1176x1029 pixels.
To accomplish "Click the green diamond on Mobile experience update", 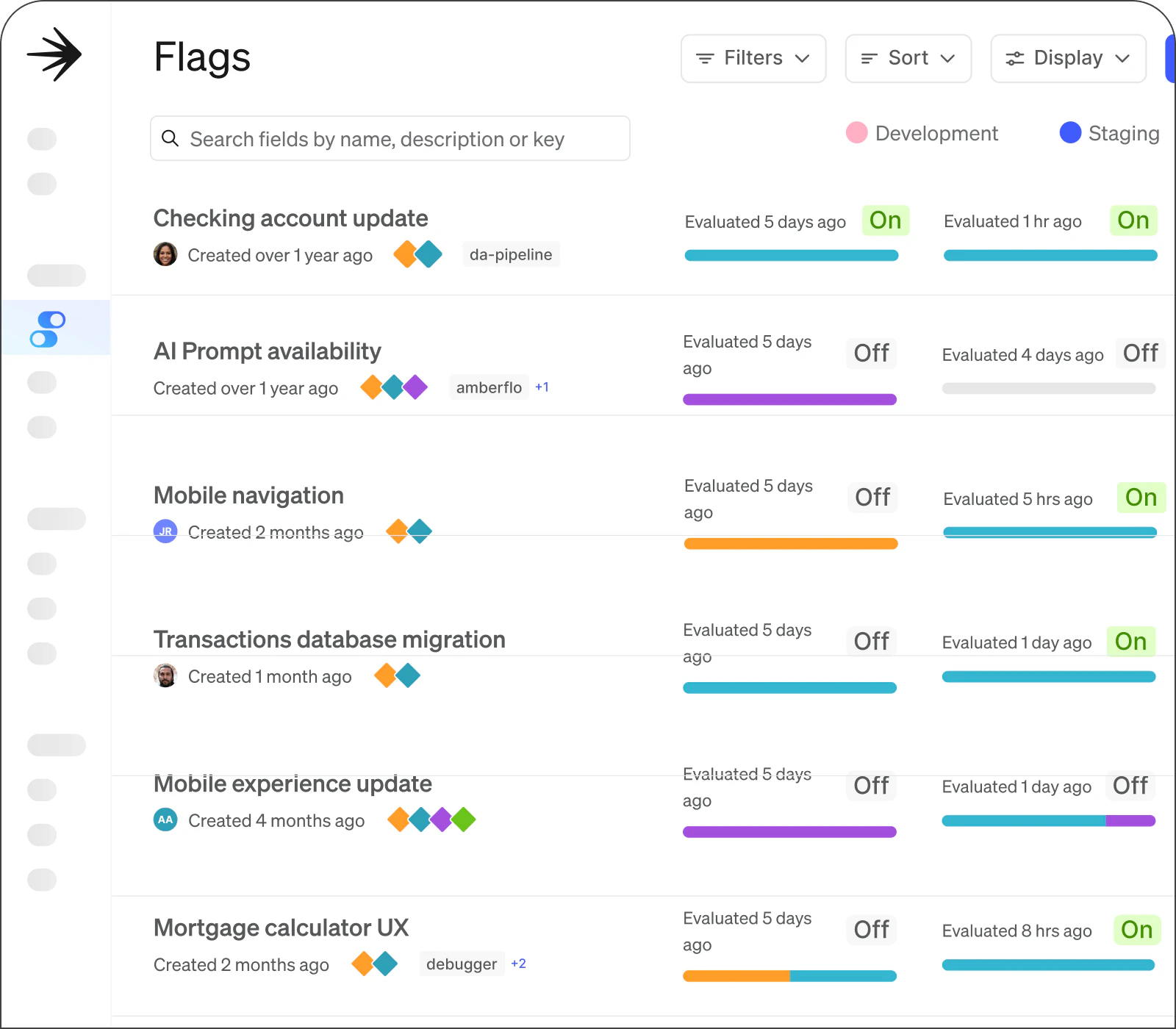I will click(x=464, y=819).
